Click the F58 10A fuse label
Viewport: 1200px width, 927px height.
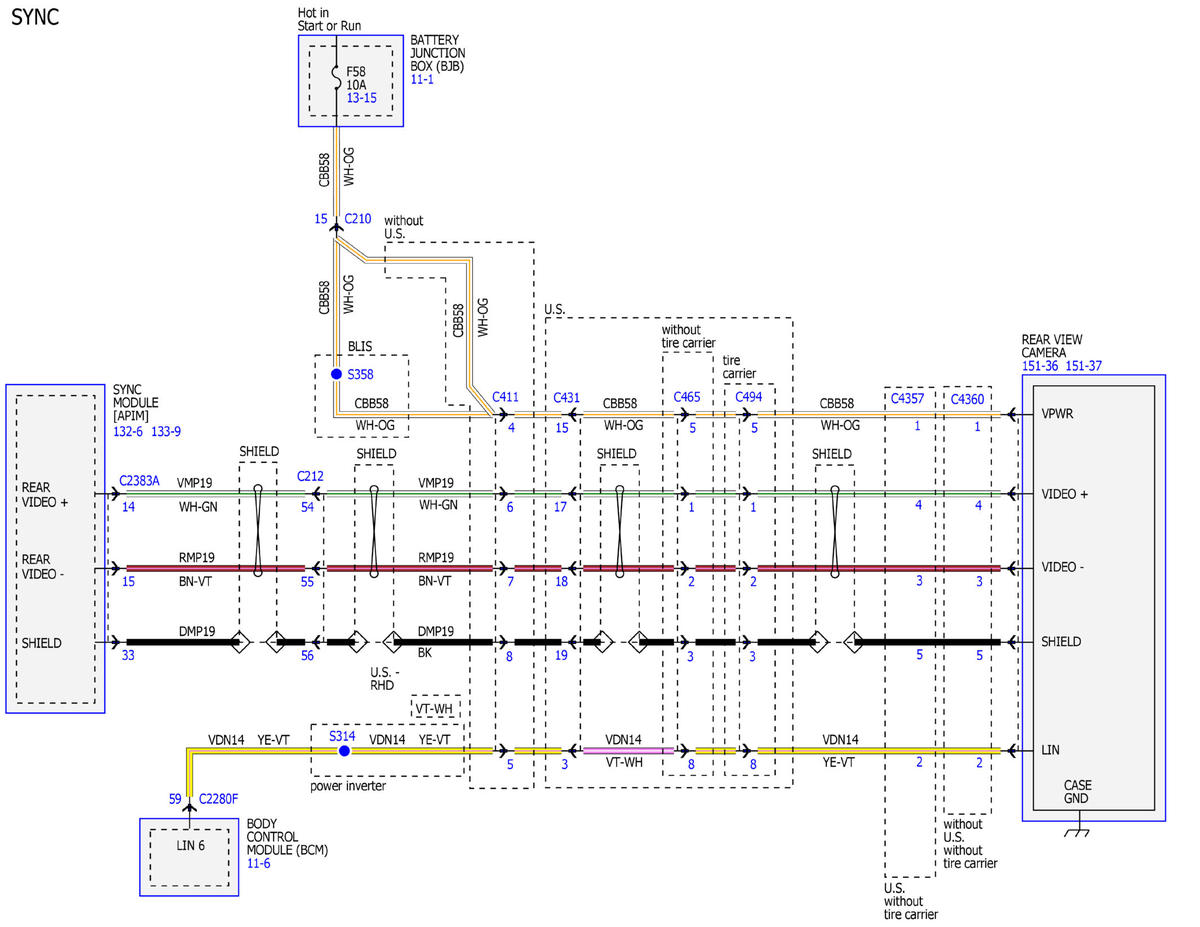click(356, 79)
